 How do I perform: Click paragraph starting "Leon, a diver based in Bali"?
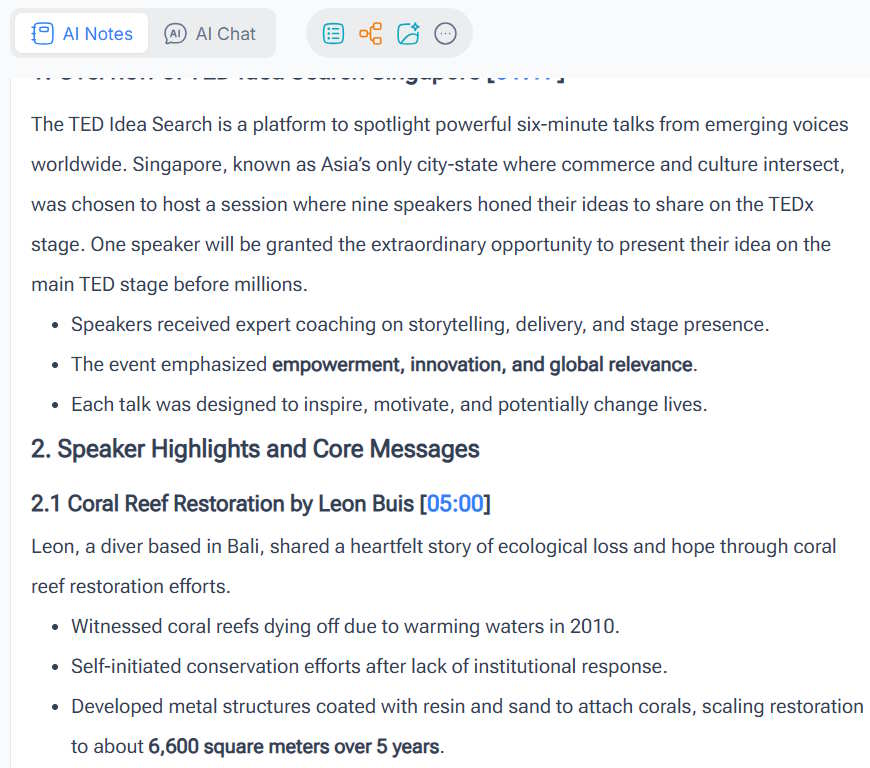[434, 567]
